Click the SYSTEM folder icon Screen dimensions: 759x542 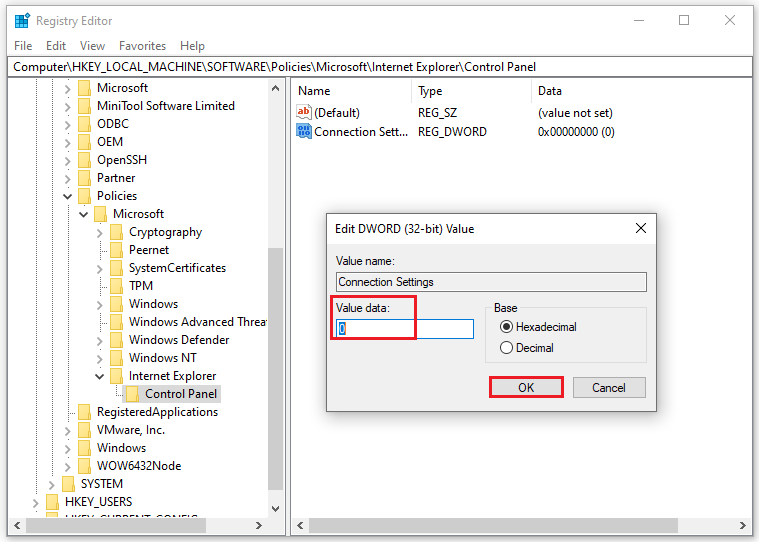click(x=68, y=484)
